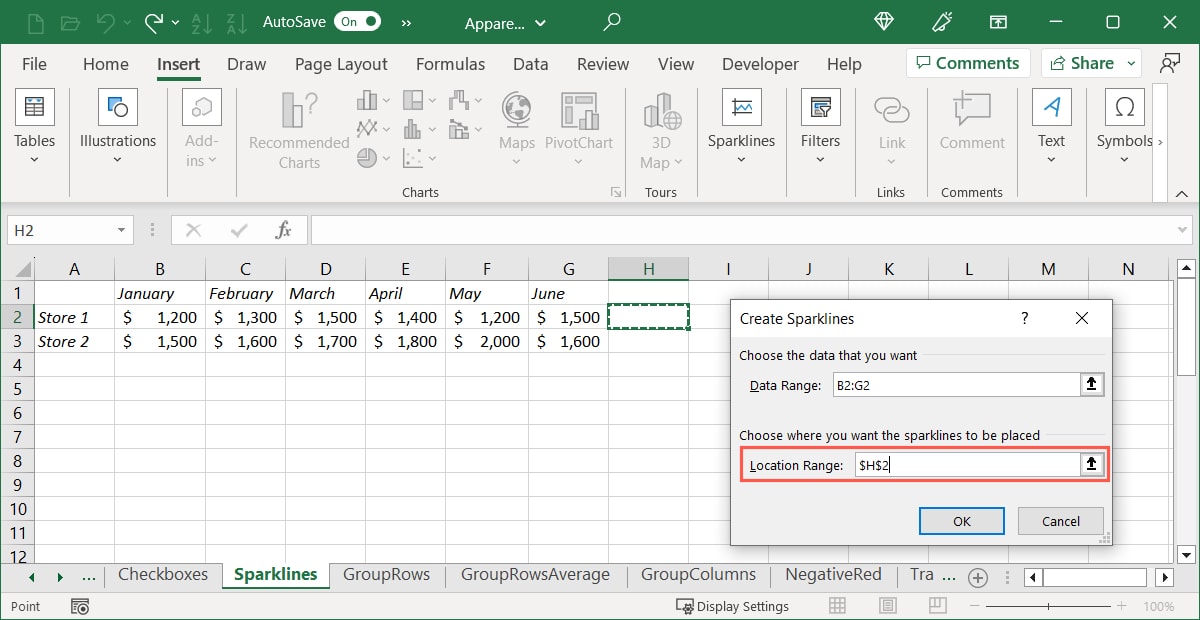This screenshot has height=620, width=1200.
Task: Click OK in the Create Sparklines dialog
Action: pyautogui.click(x=961, y=520)
